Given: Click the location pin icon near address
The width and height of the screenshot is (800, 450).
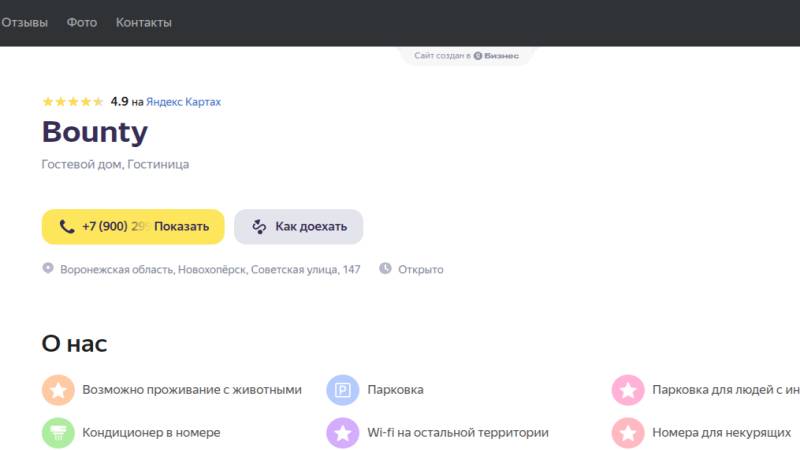Looking at the screenshot, I should click(x=47, y=269).
